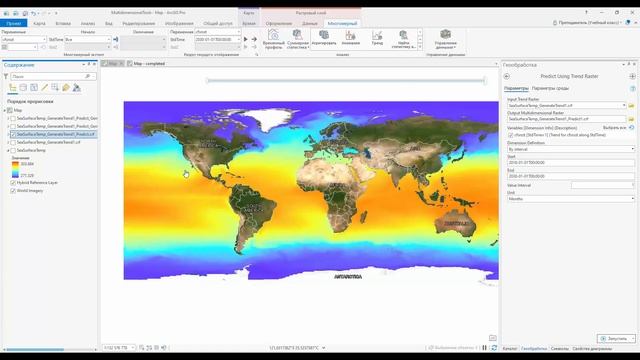Pause map drawing in the status bar
This screenshot has width=640, height=360.
point(484,348)
